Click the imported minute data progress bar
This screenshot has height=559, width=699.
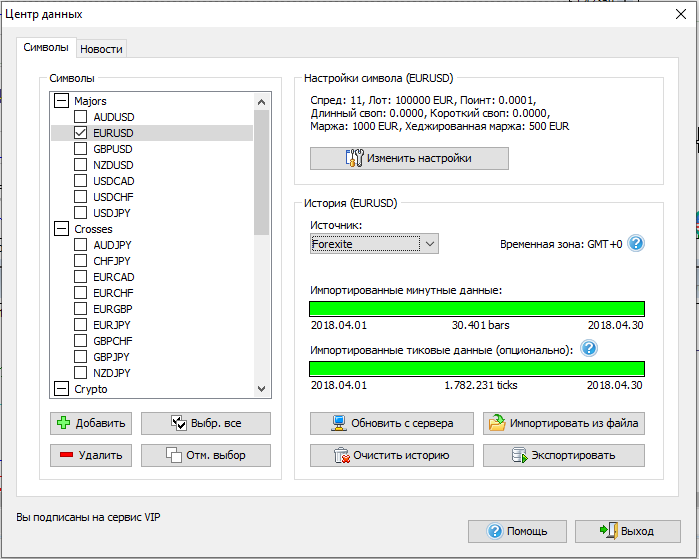pos(477,309)
